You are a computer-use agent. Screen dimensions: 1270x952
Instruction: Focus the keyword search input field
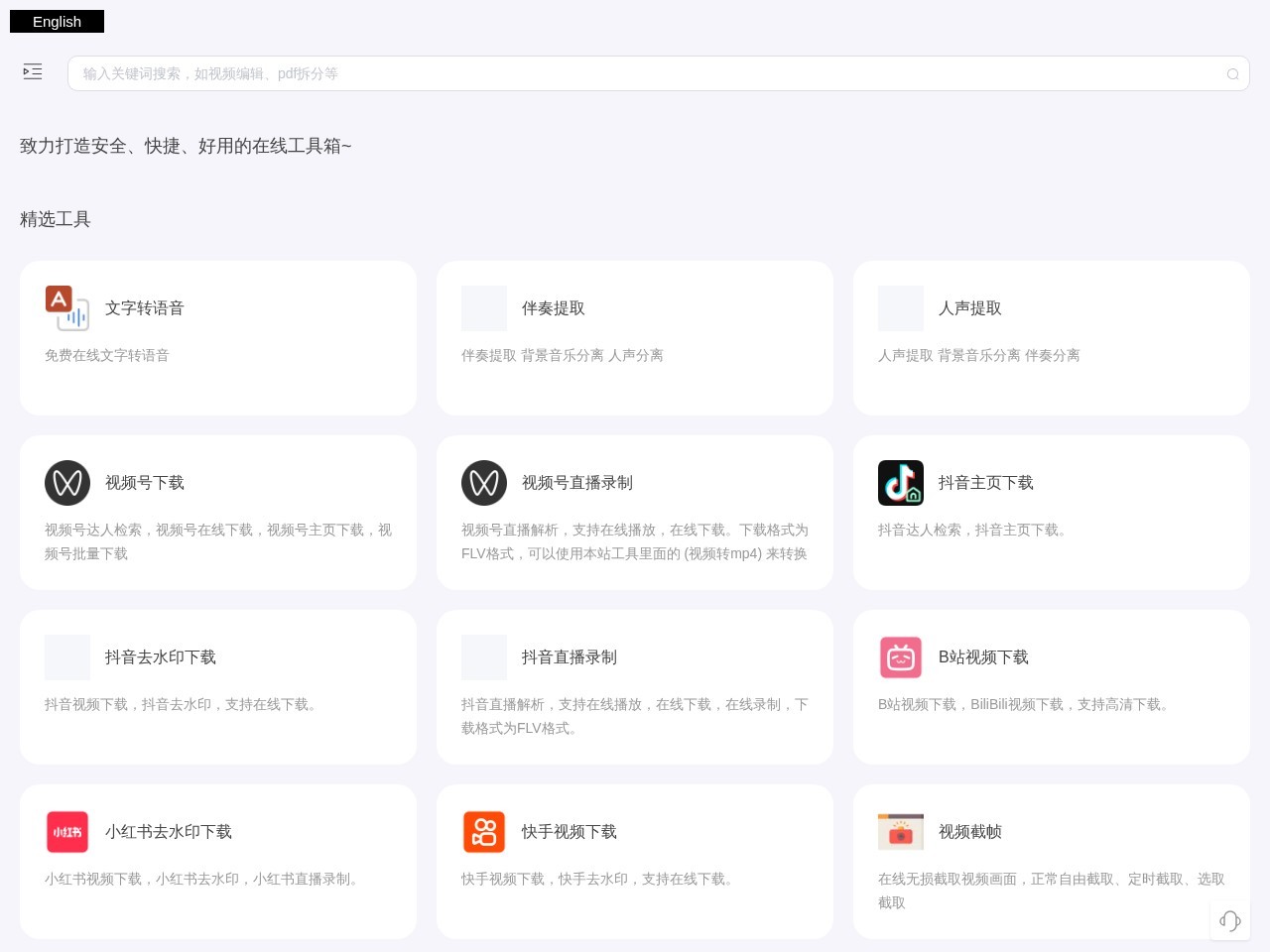coord(658,73)
